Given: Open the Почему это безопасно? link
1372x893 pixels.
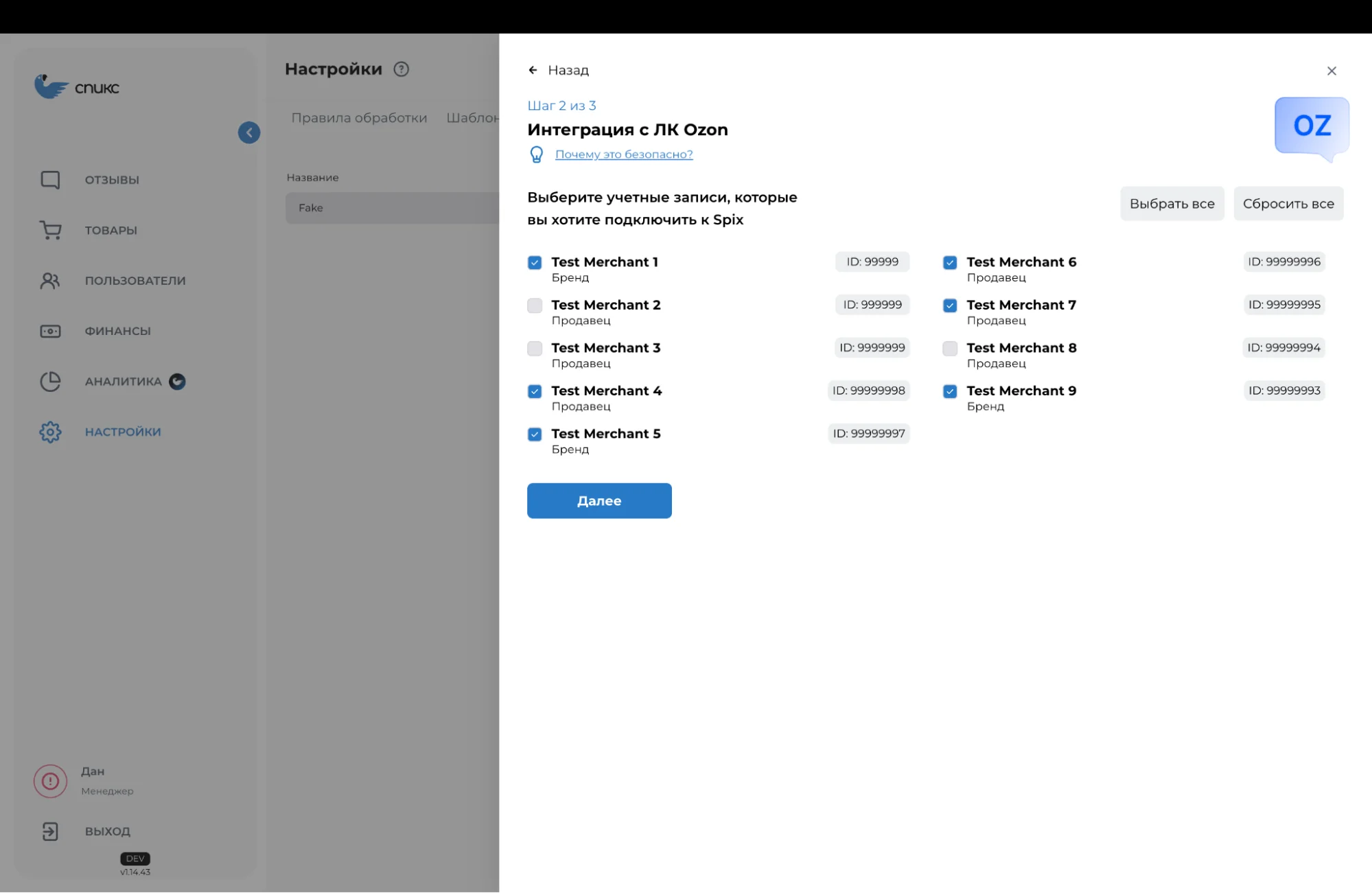Looking at the screenshot, I should [624, 154].
